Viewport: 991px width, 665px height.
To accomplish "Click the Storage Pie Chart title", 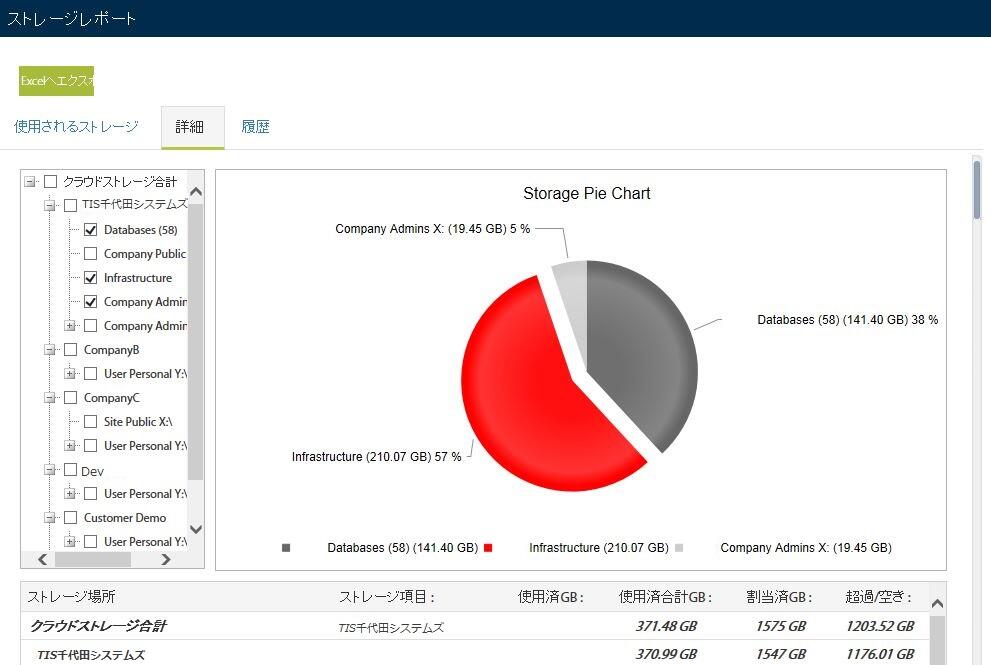I will coord(587,193).
